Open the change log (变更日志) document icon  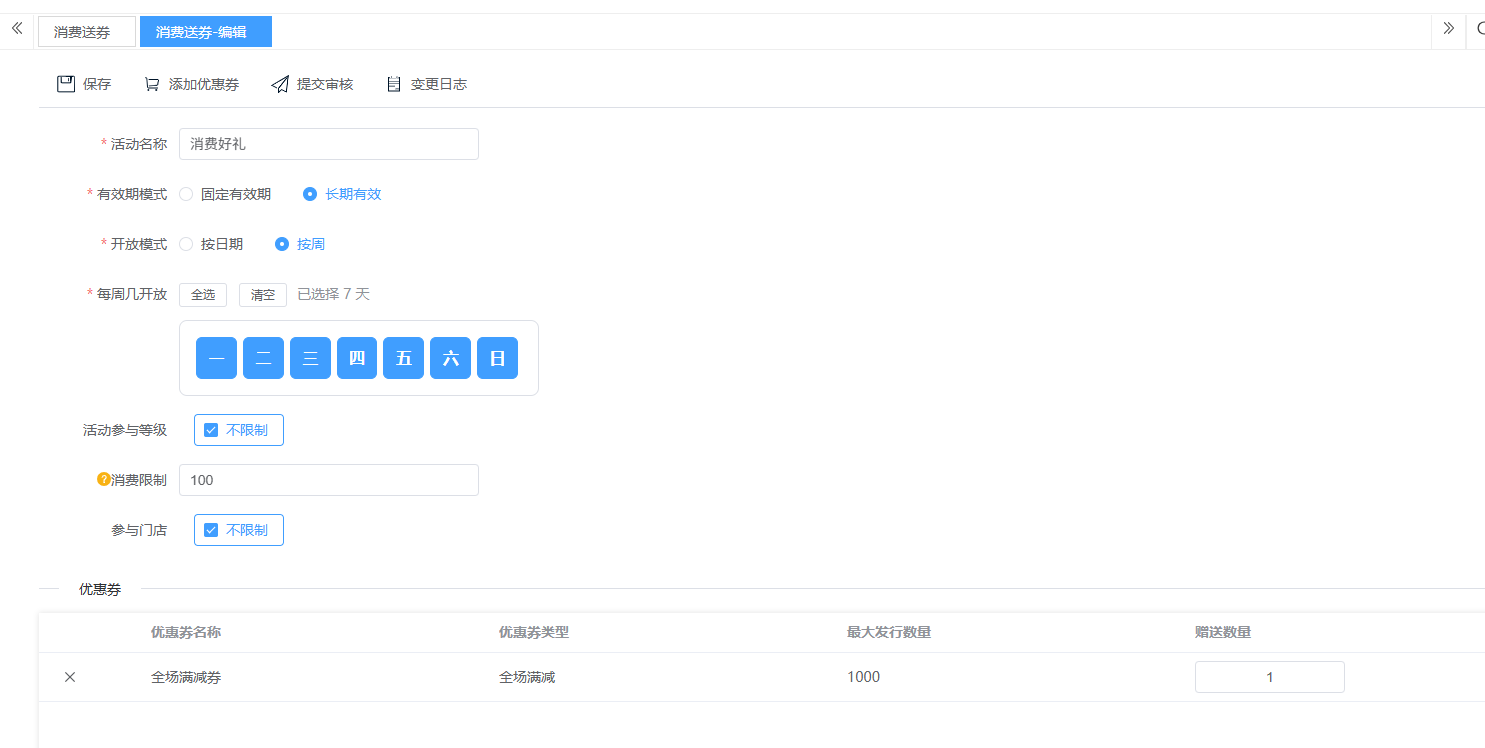click(394, 84)
